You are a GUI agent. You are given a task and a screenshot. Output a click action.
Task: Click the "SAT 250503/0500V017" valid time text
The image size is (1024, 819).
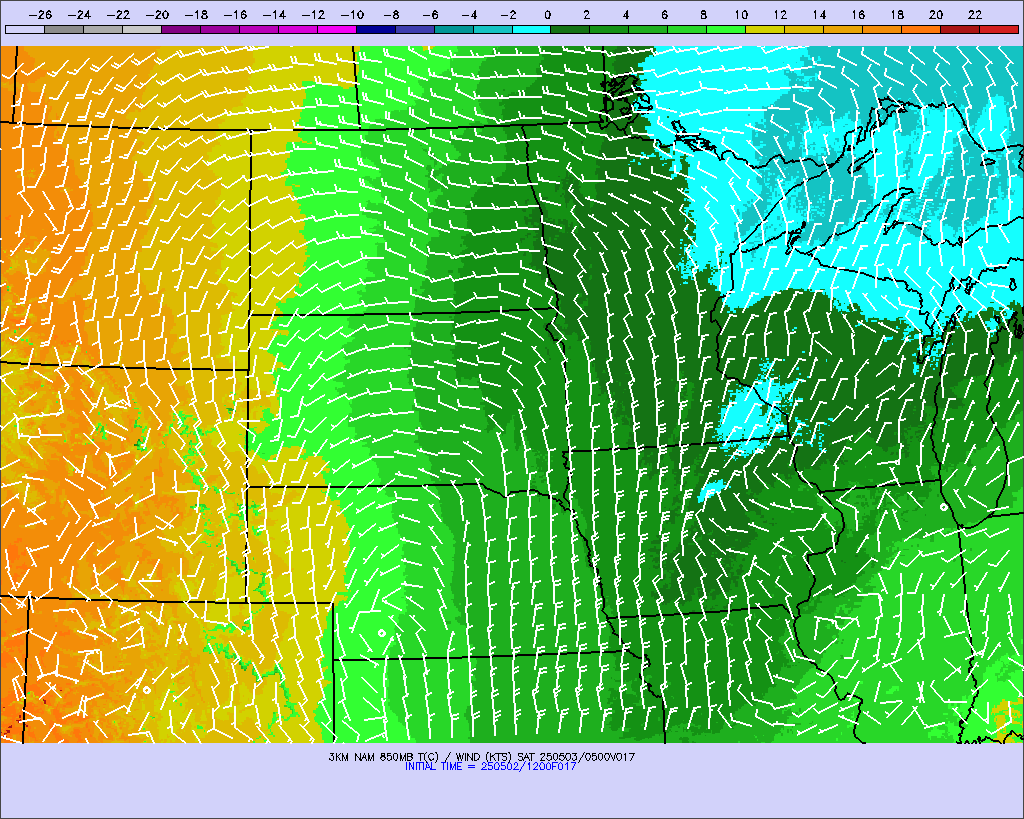pos(576,757)
